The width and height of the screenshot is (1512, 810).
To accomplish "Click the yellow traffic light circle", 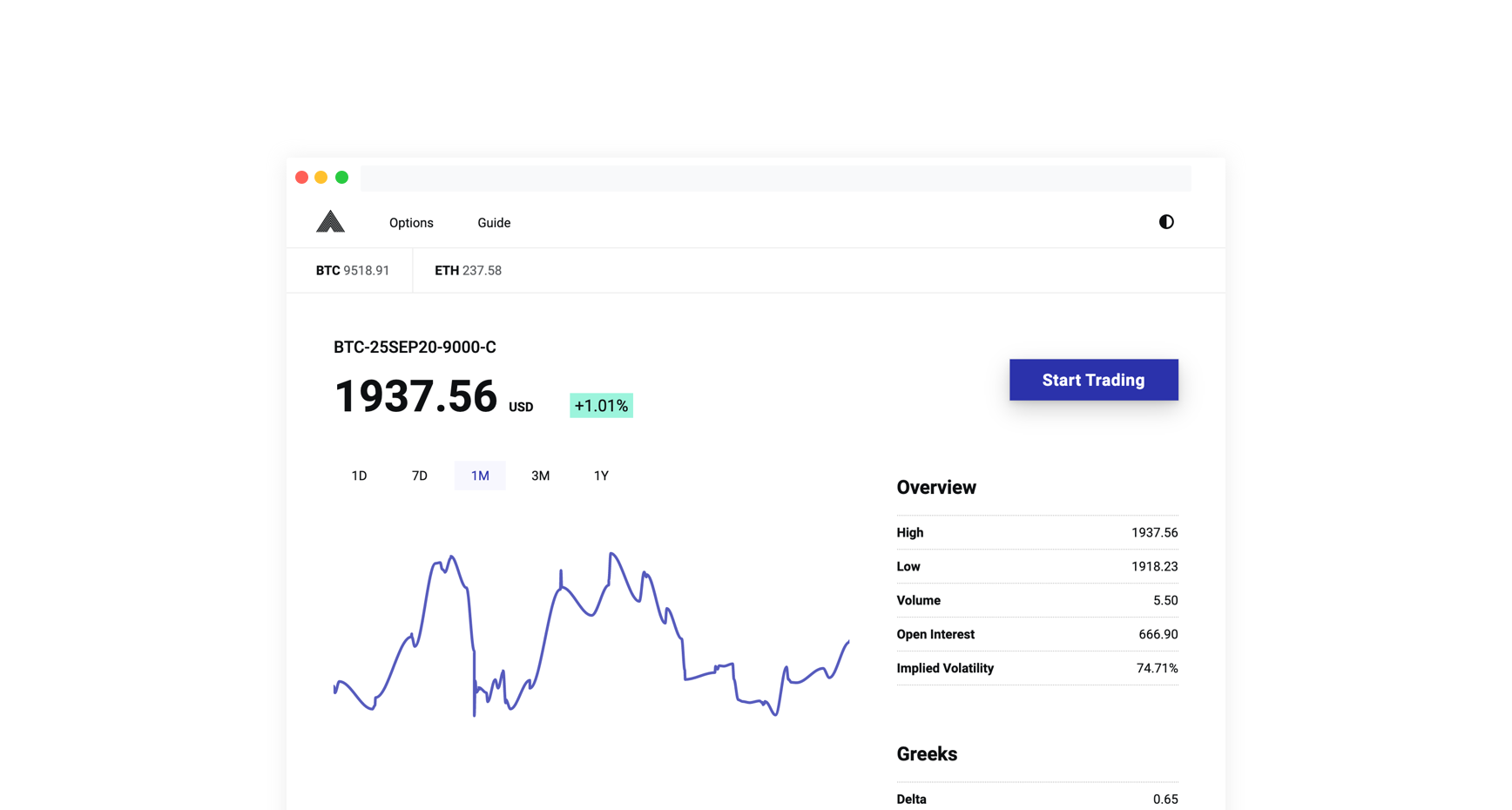I will tap(321, 177).
